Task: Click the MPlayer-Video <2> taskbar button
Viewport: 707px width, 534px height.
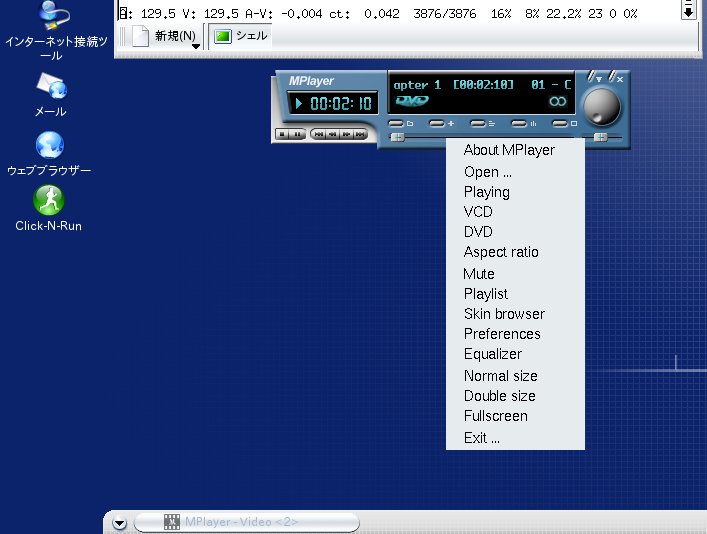Action: click(246, 522)
